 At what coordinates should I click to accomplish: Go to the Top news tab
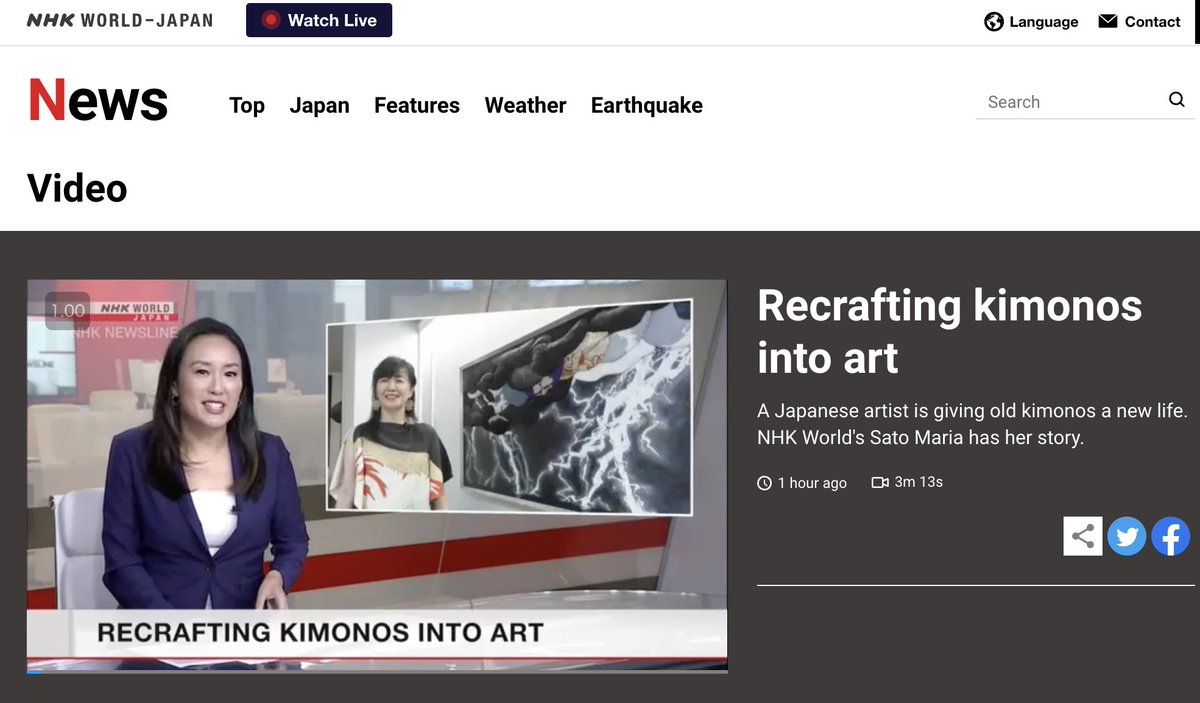coord(247,105)
